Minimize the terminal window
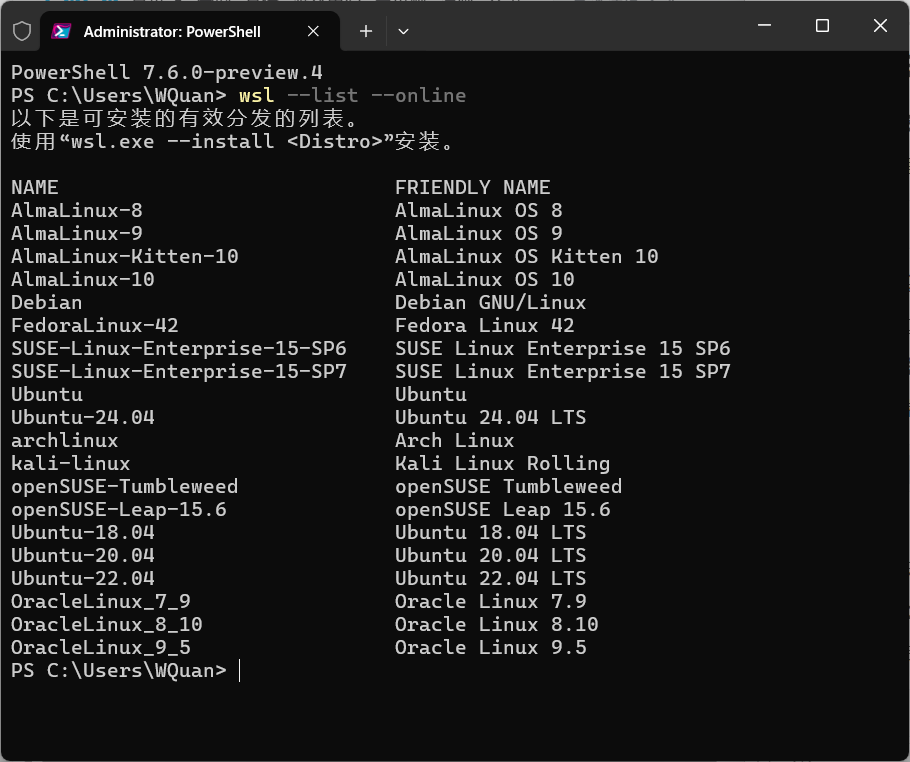The height and width of the screenshot is (762, 910). [764, 27]
